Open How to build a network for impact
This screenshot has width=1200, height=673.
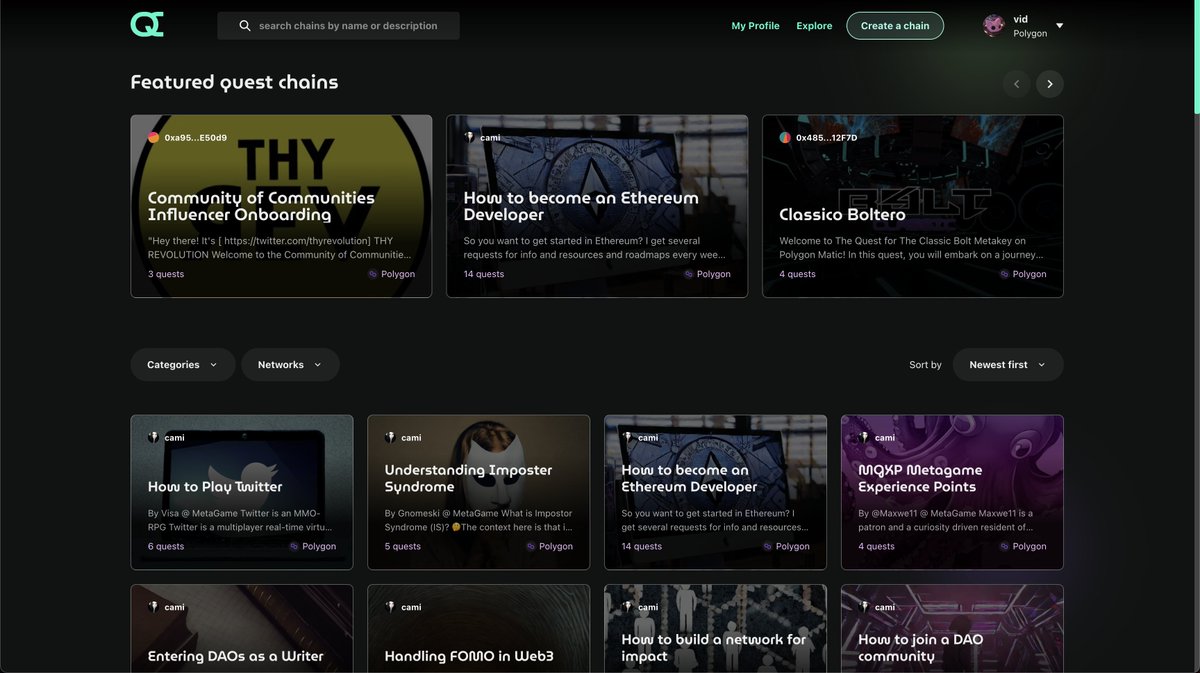click(715, 629)
